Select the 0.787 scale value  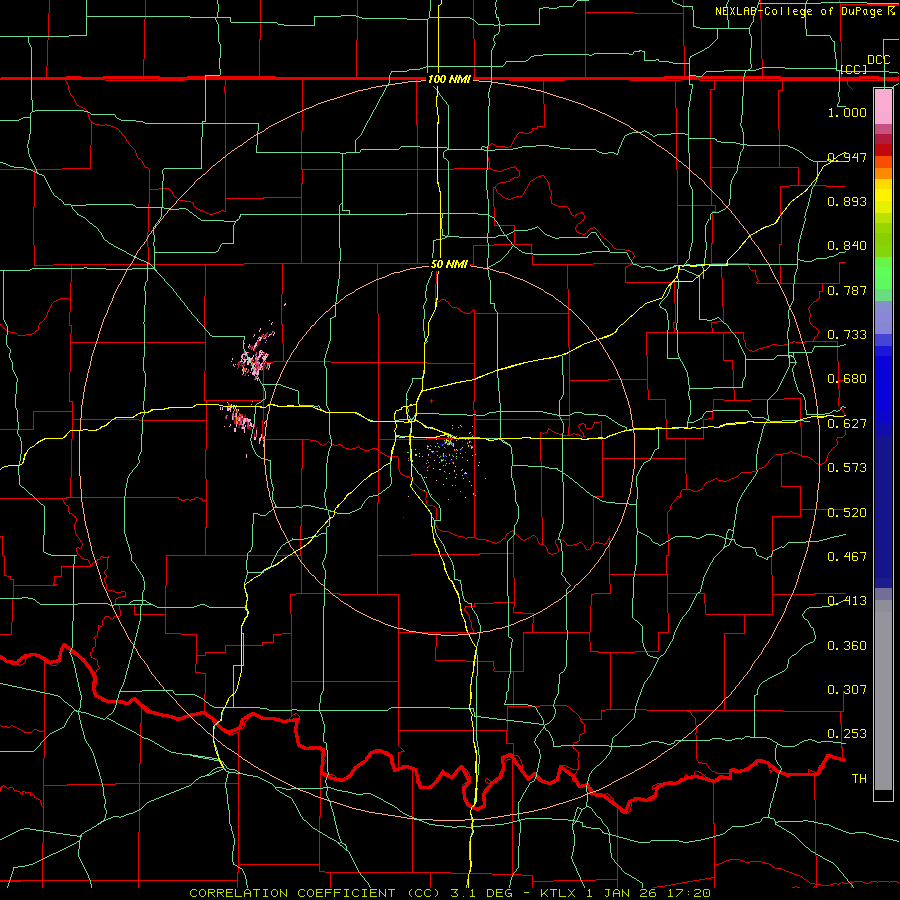coord(847,290)
